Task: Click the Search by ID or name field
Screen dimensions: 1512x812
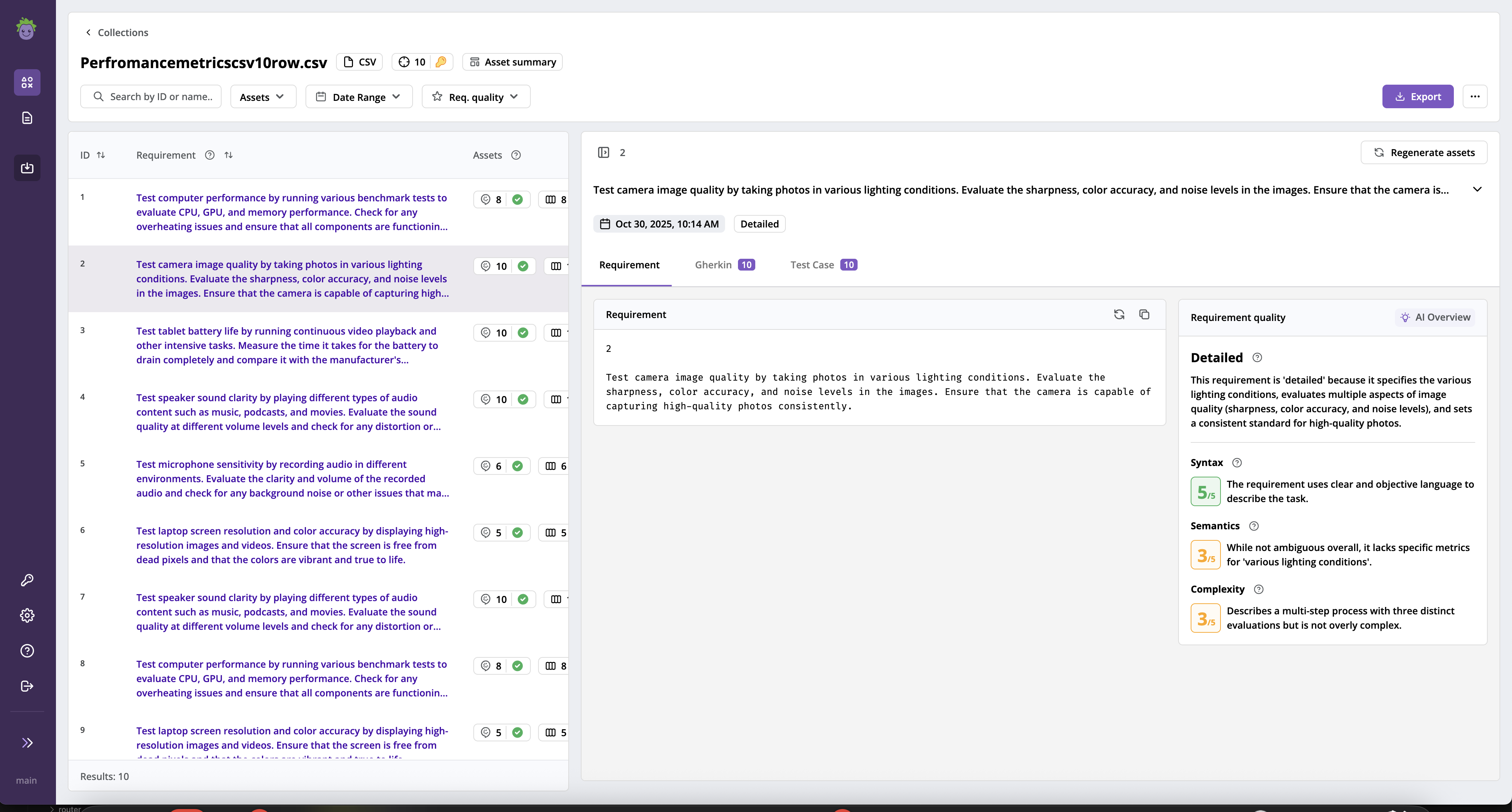Action: coord(151,97)
